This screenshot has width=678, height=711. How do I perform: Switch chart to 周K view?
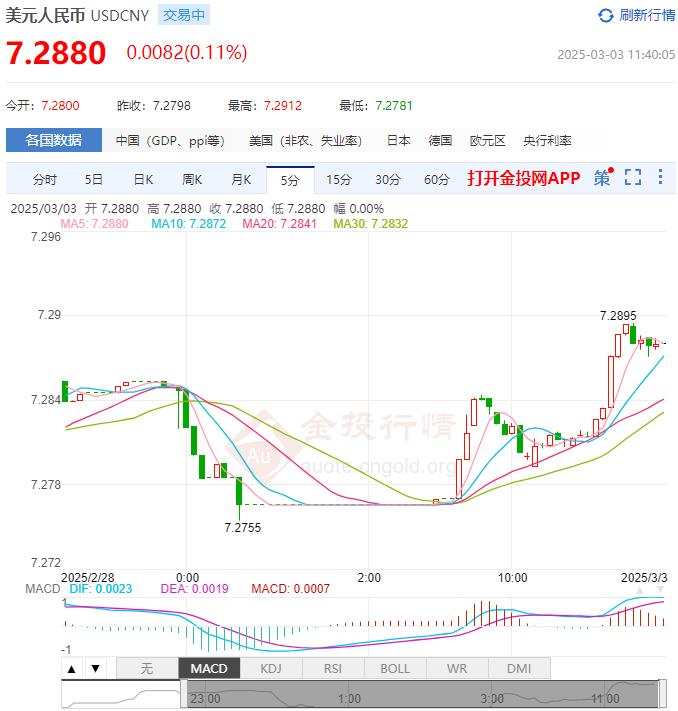(192, 180)
